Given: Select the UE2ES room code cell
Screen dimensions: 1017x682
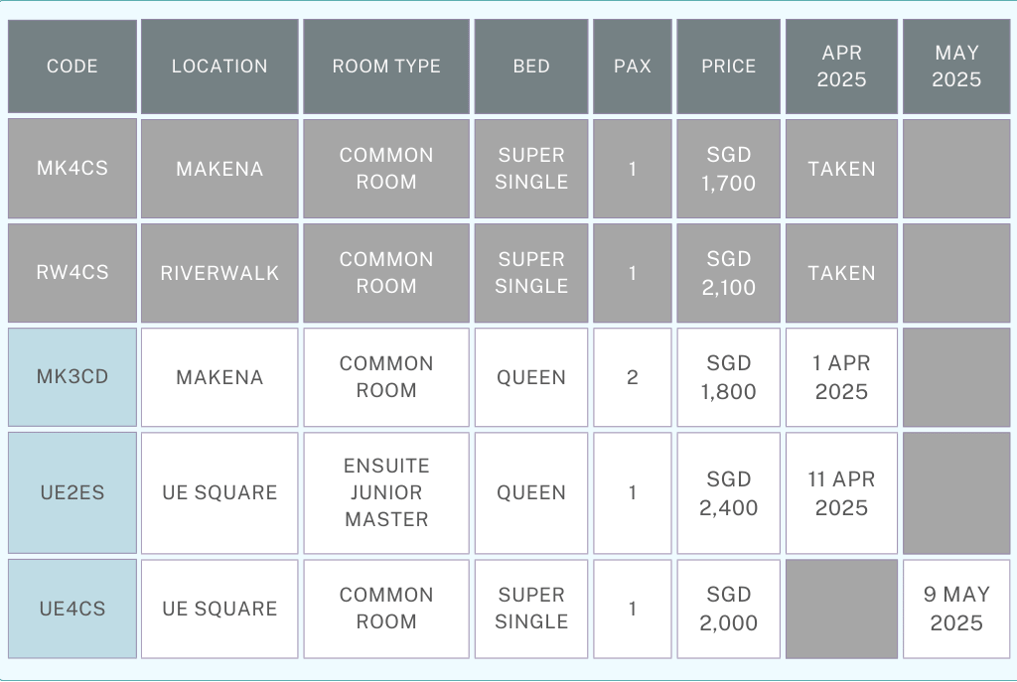Looking at the screenshot, I should (72, 493).
